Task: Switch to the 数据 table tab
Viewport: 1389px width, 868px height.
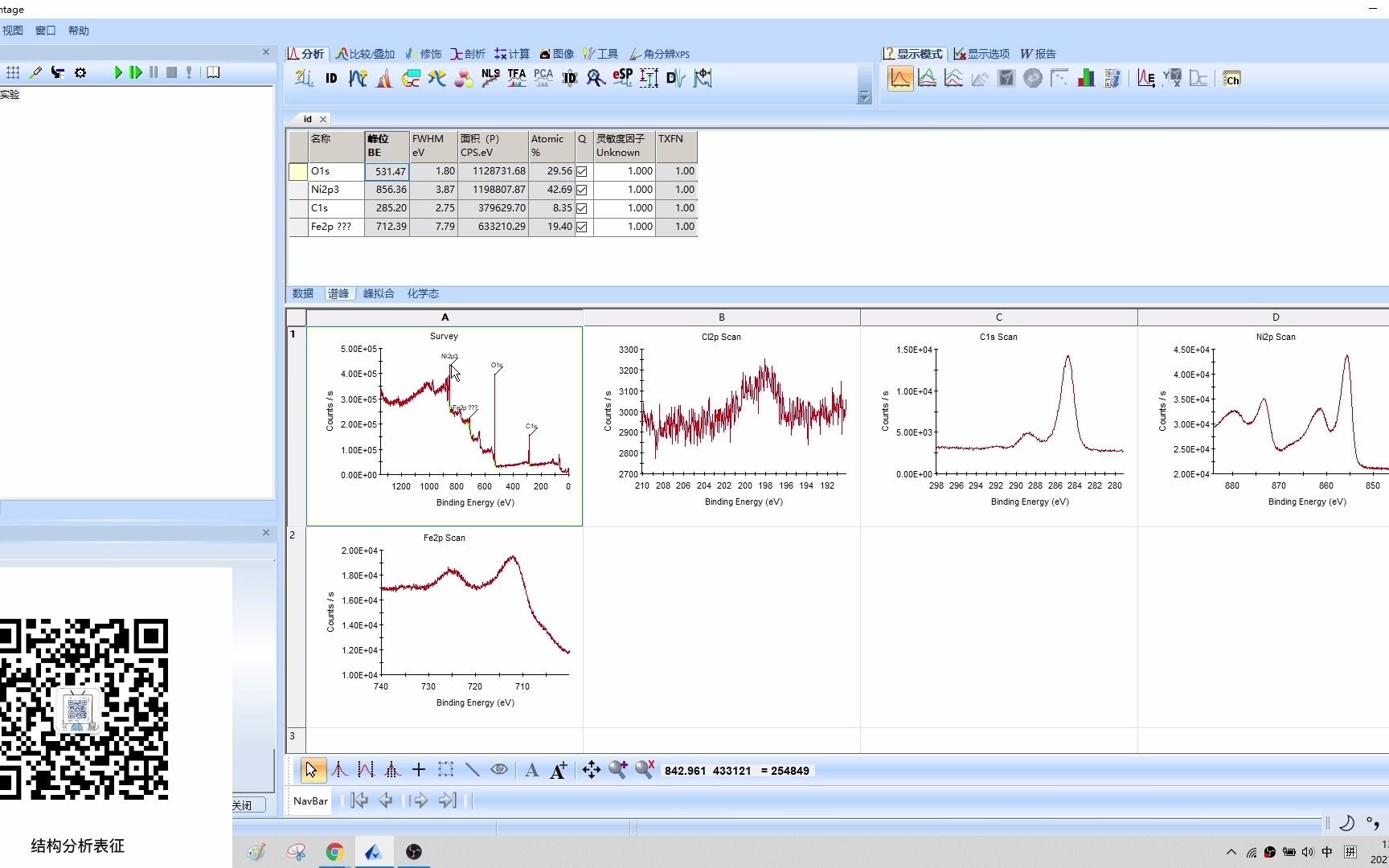Action: pos(303,293)
